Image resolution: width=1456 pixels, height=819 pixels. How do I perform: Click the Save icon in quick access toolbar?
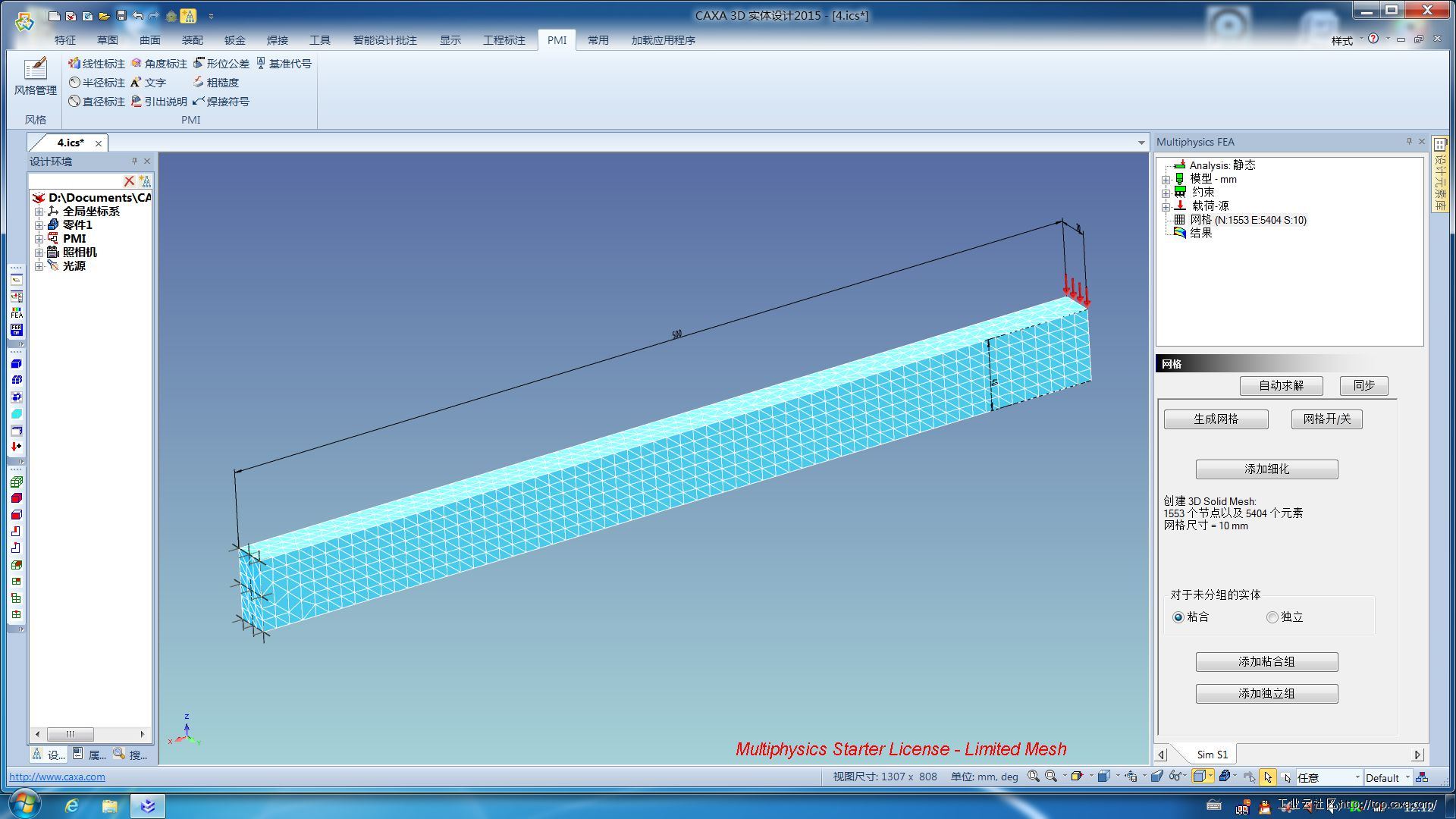[x=121, y=15]
